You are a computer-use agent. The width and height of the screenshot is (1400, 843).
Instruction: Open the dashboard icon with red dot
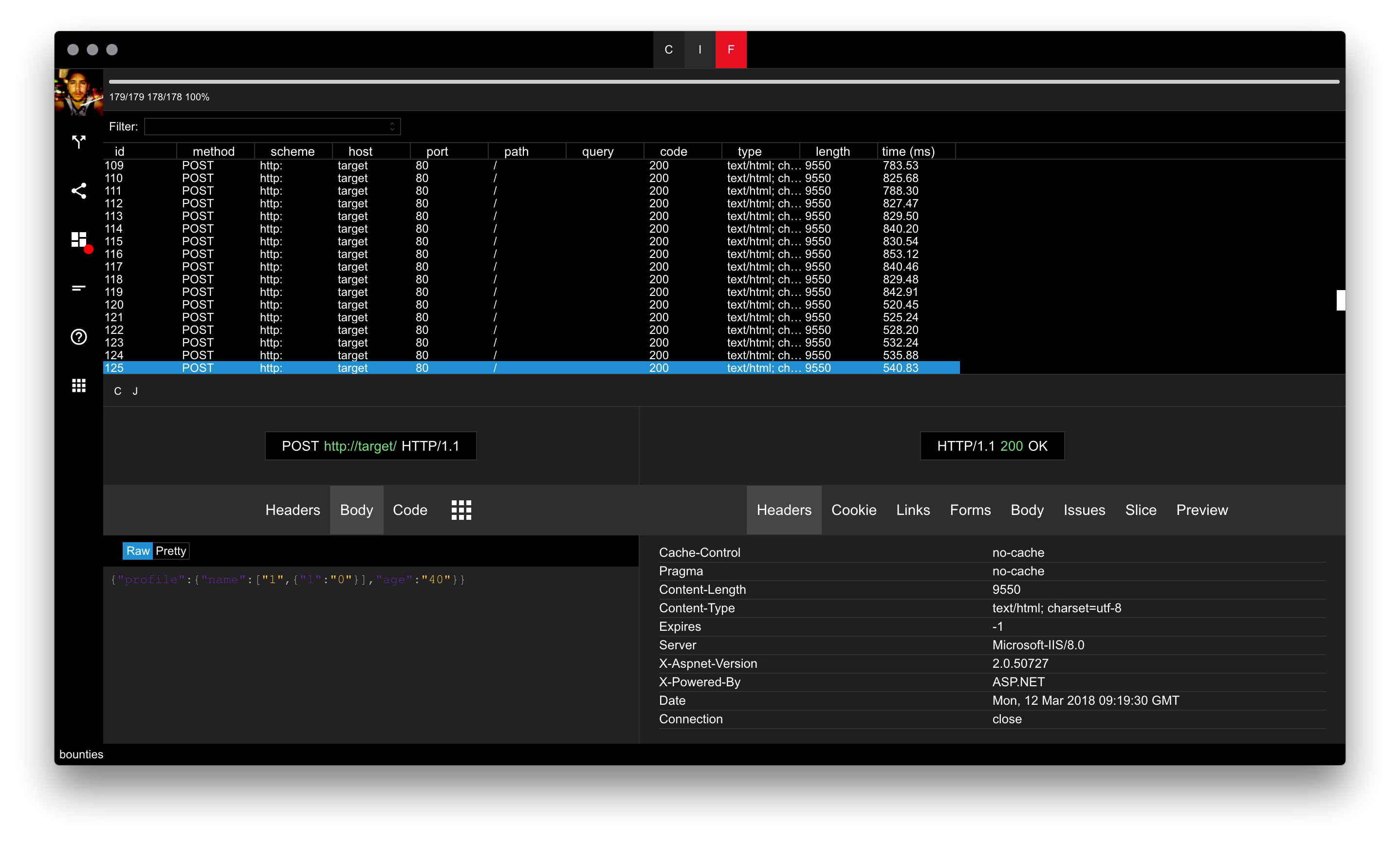click(79, 240)
